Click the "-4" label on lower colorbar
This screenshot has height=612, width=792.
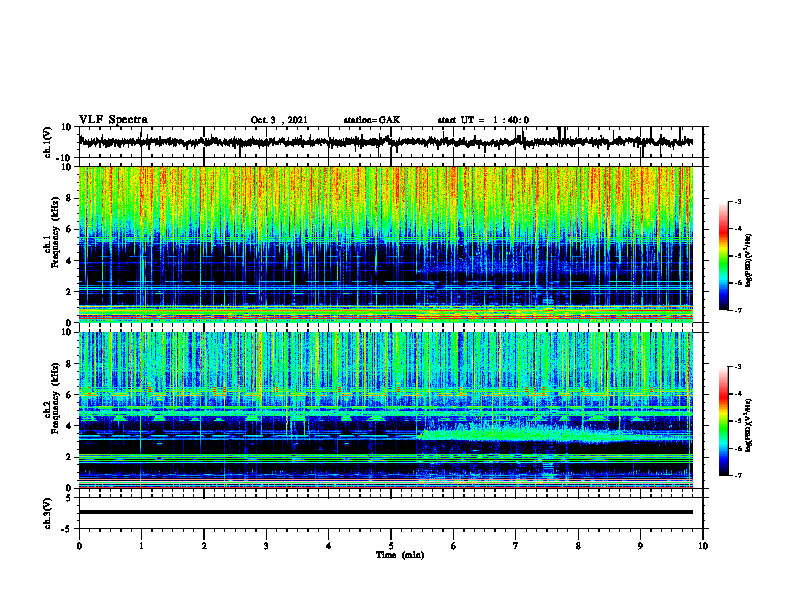(738, 394)
